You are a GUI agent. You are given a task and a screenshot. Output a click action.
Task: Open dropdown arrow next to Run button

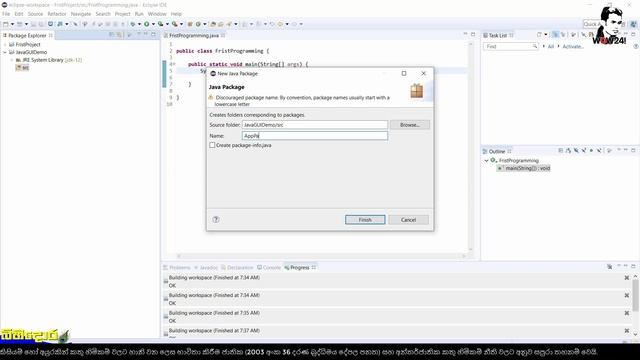pos(153,24)
